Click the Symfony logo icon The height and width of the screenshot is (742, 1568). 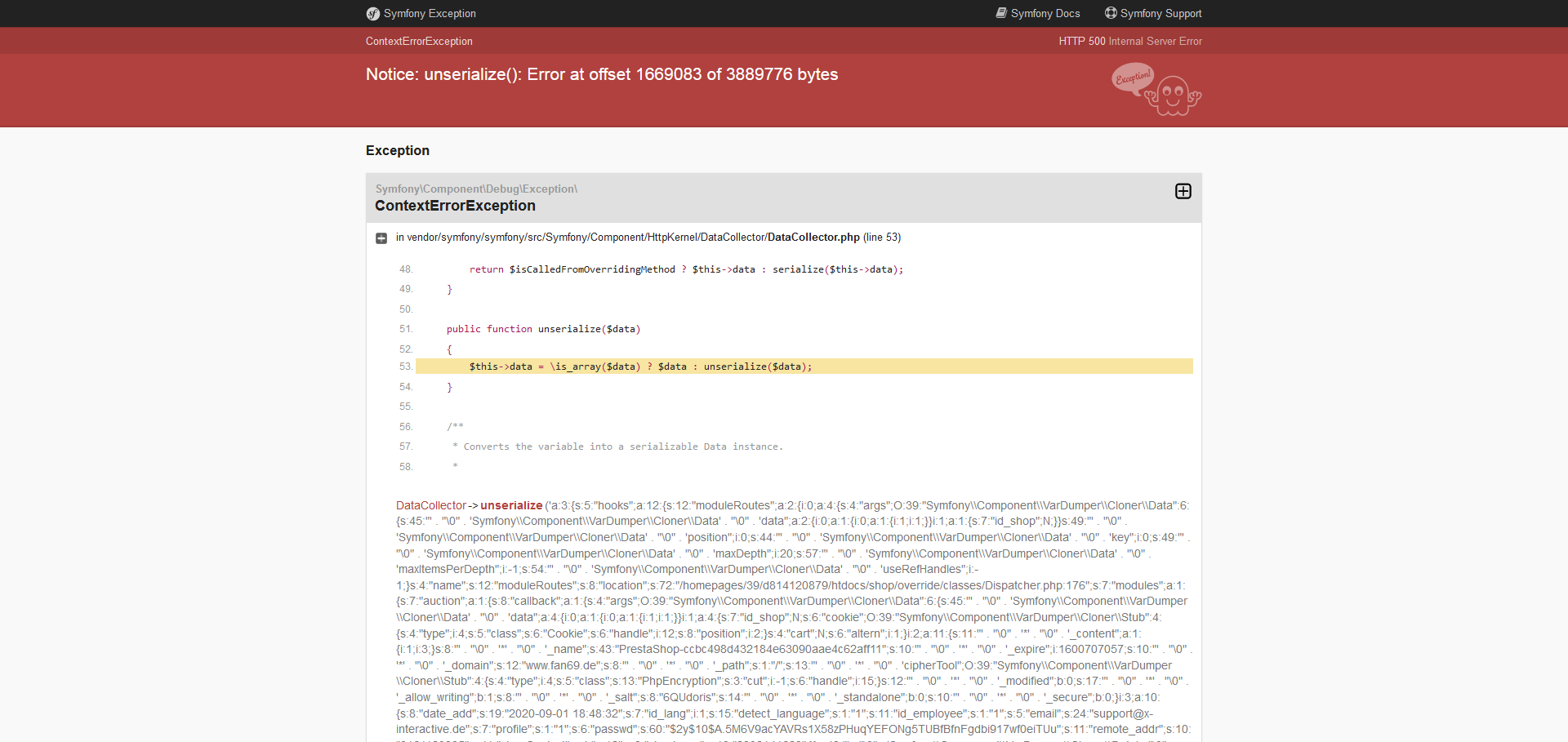tap(373, 14)
